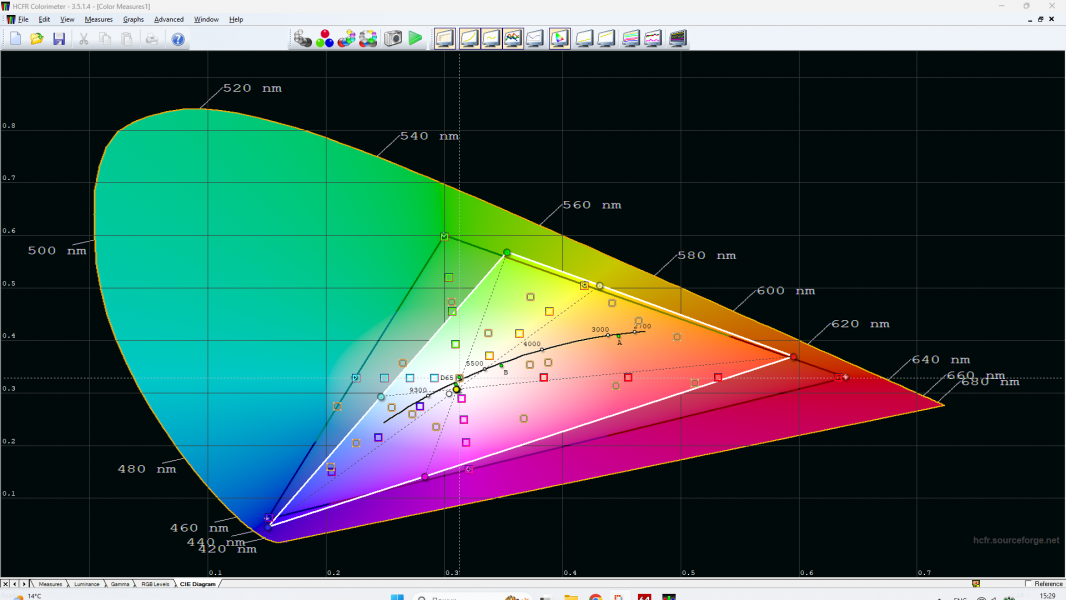Open the Window menu
Image resolution: width=1066 pixels, height=600 pixels.
click(x=206, y=20)
